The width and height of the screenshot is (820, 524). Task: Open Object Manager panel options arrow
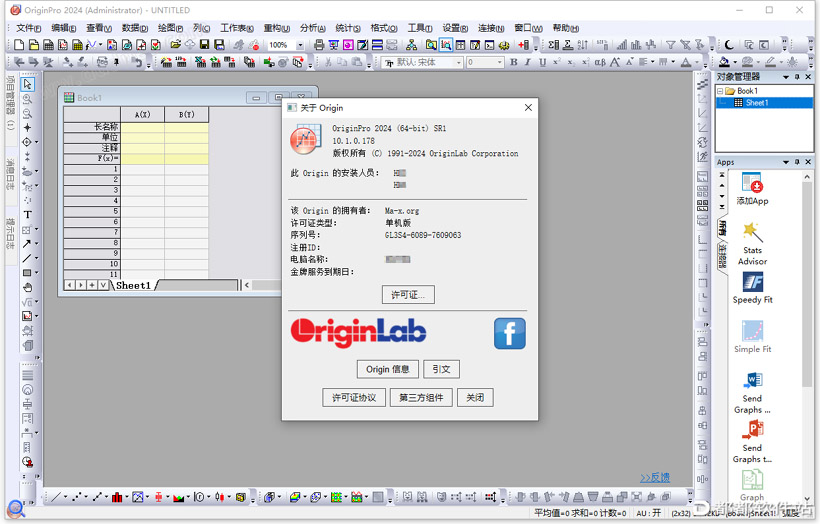point(785,77)
